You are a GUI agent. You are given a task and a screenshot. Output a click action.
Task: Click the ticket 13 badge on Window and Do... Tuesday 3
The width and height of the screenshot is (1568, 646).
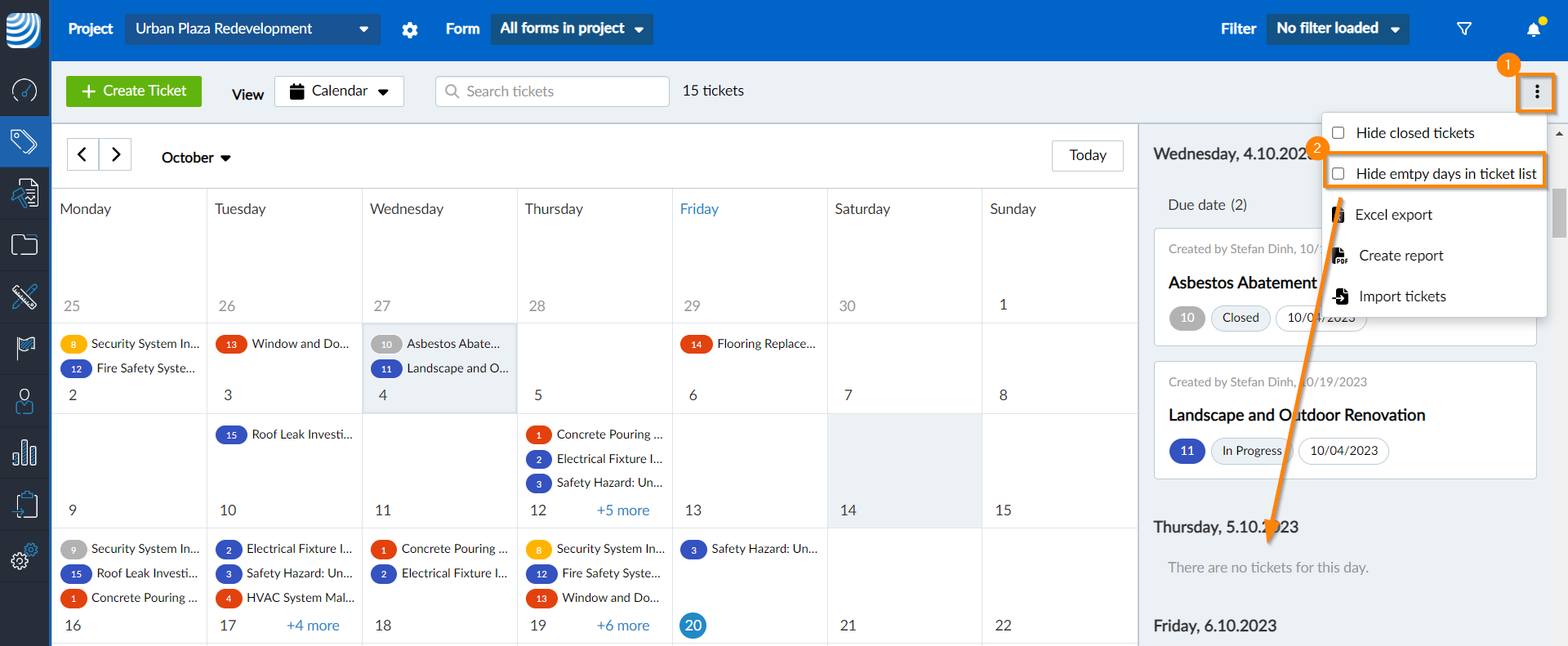pos(231,345)
